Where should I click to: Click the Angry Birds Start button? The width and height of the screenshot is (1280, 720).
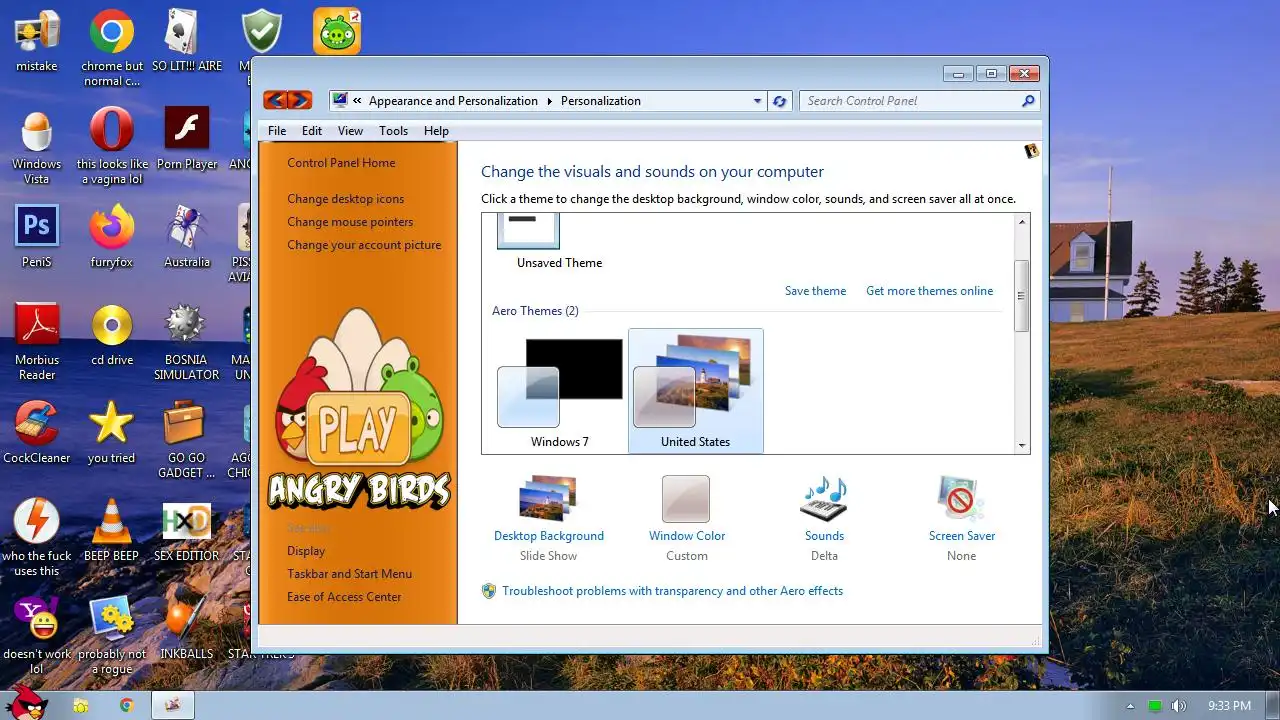[x=26, y=703]
